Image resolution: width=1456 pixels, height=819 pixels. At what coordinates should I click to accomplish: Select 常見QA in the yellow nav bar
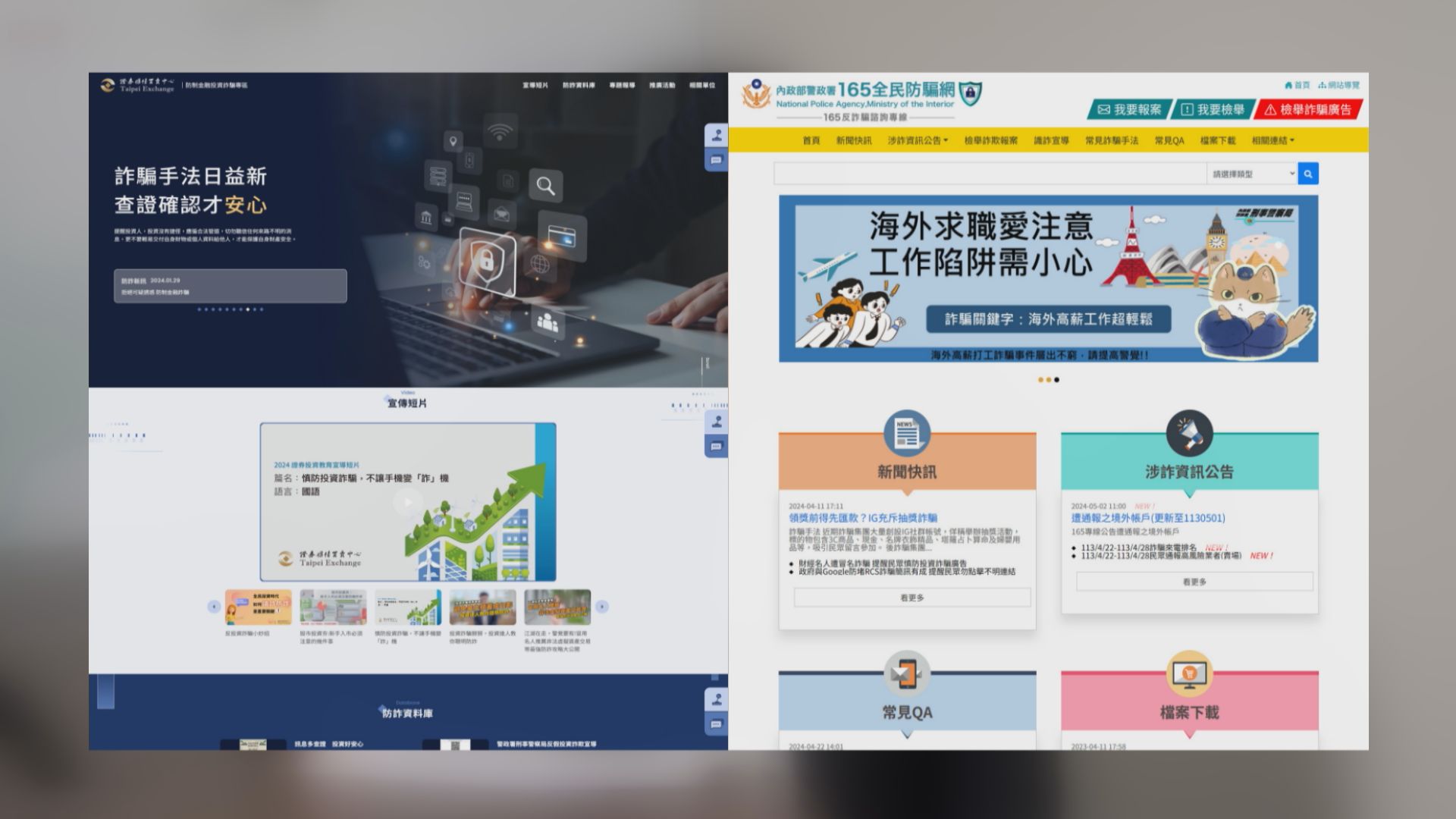tap(1169, 140)
